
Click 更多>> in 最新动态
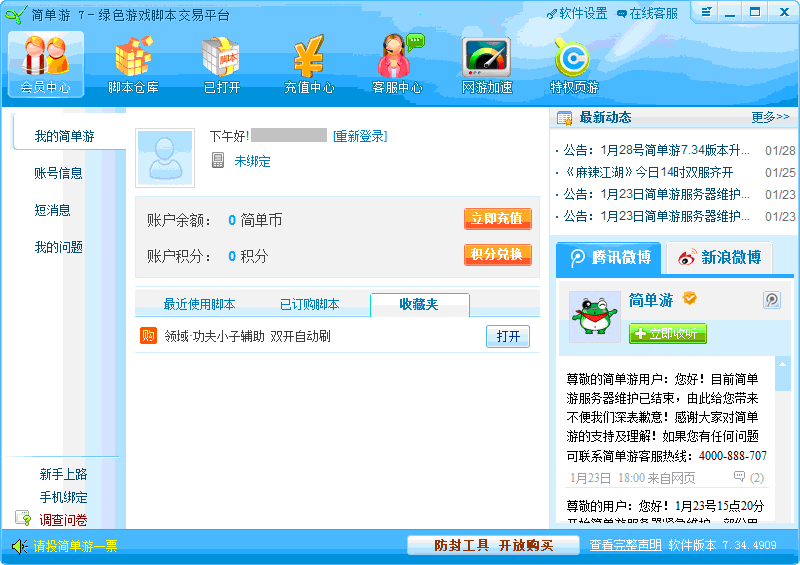pyautogui.click(x=770, y=117)
